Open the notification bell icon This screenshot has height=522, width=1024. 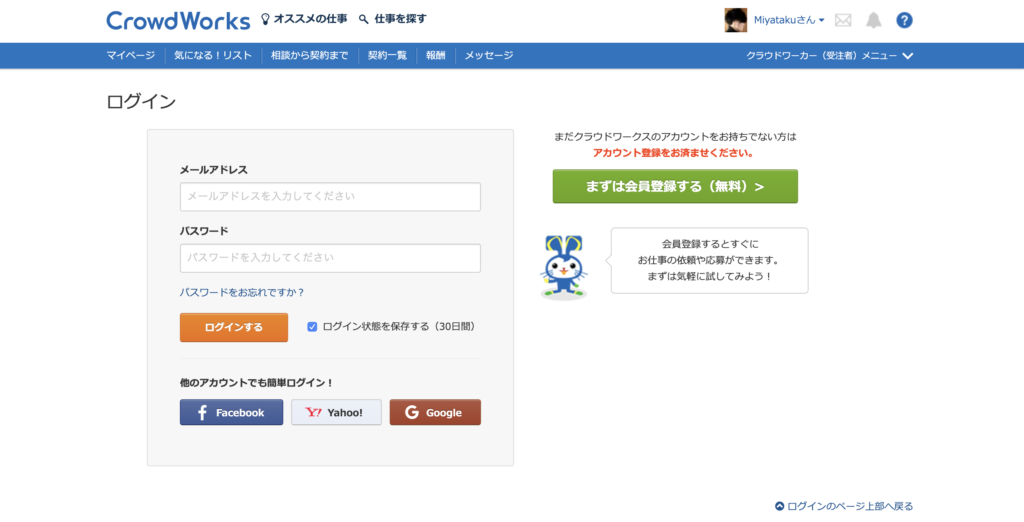pos(873,20)
